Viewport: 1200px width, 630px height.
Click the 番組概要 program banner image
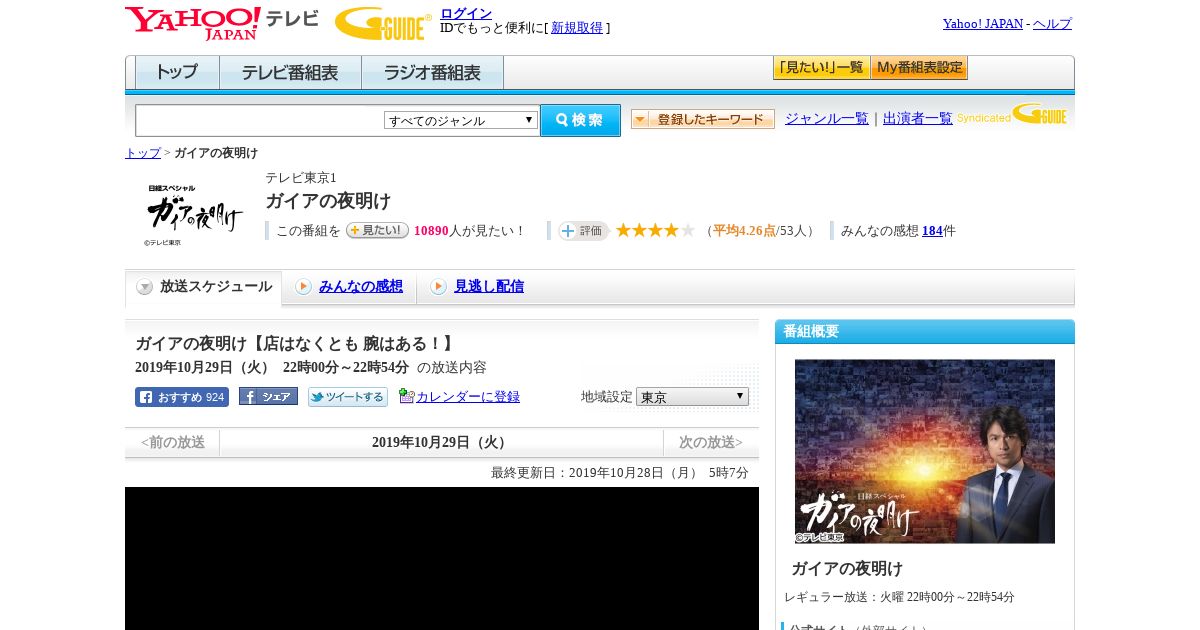point(925,451)
